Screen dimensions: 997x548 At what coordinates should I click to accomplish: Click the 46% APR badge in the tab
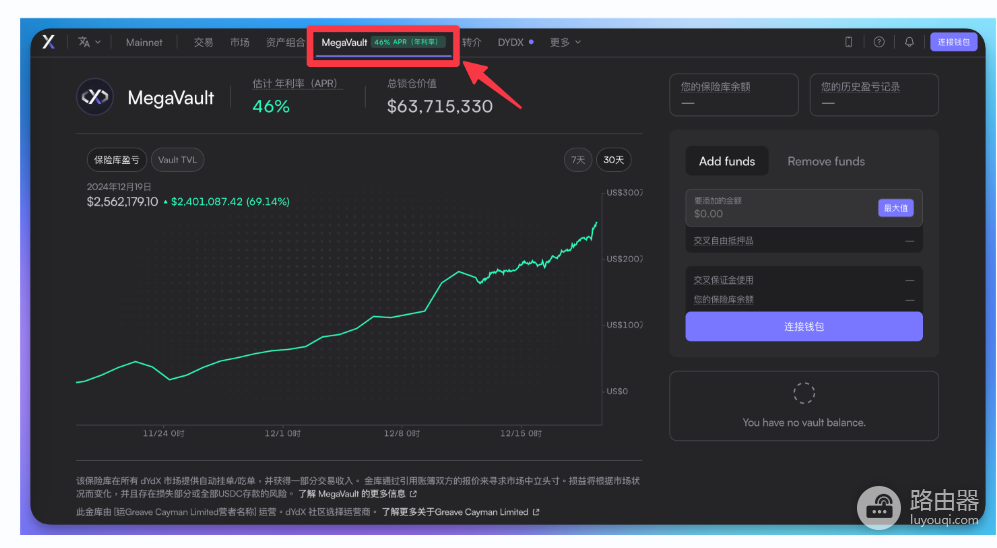coord(408,42)
